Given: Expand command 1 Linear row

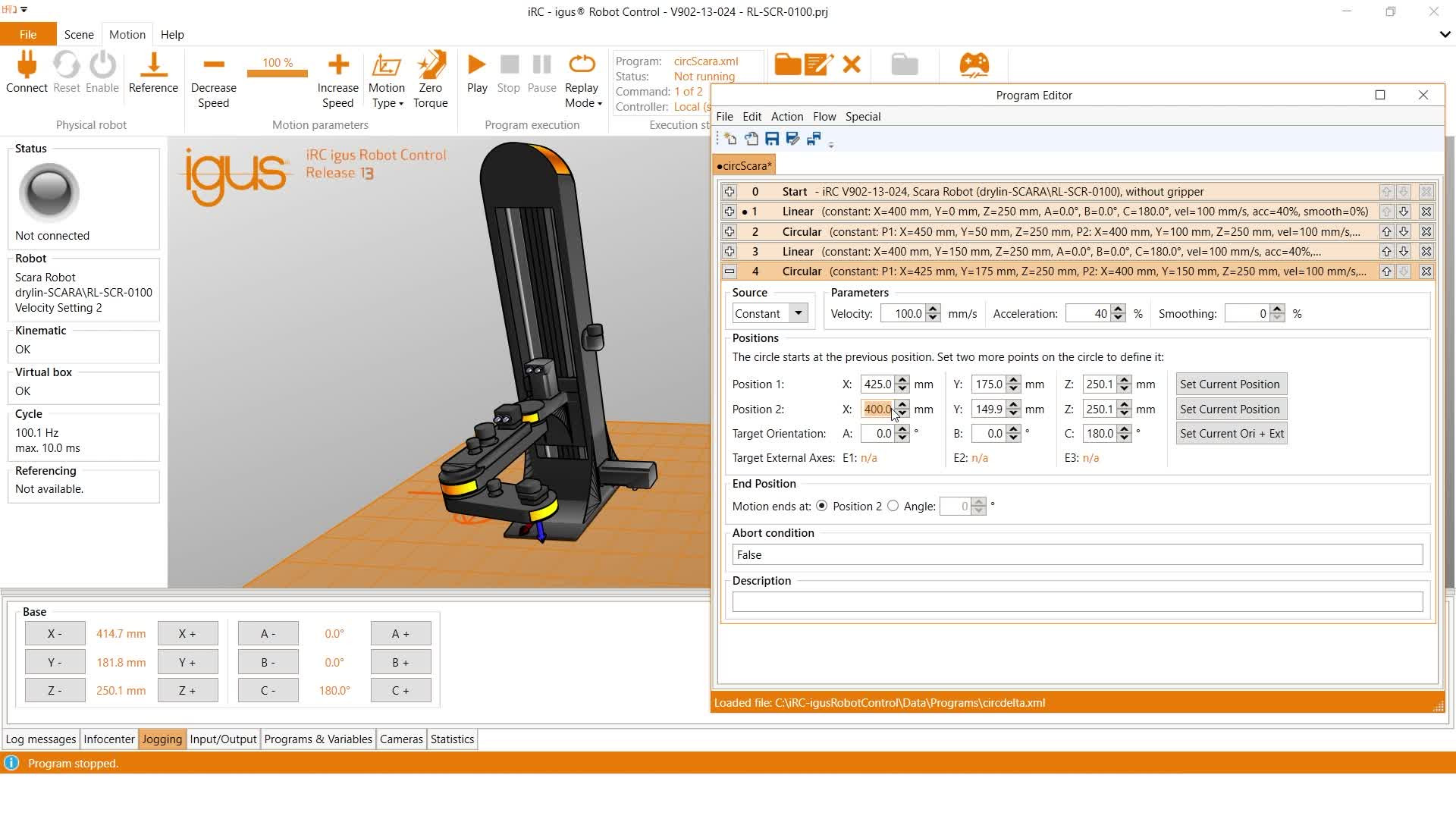Looking at the screenshot, I should [730, 212].
